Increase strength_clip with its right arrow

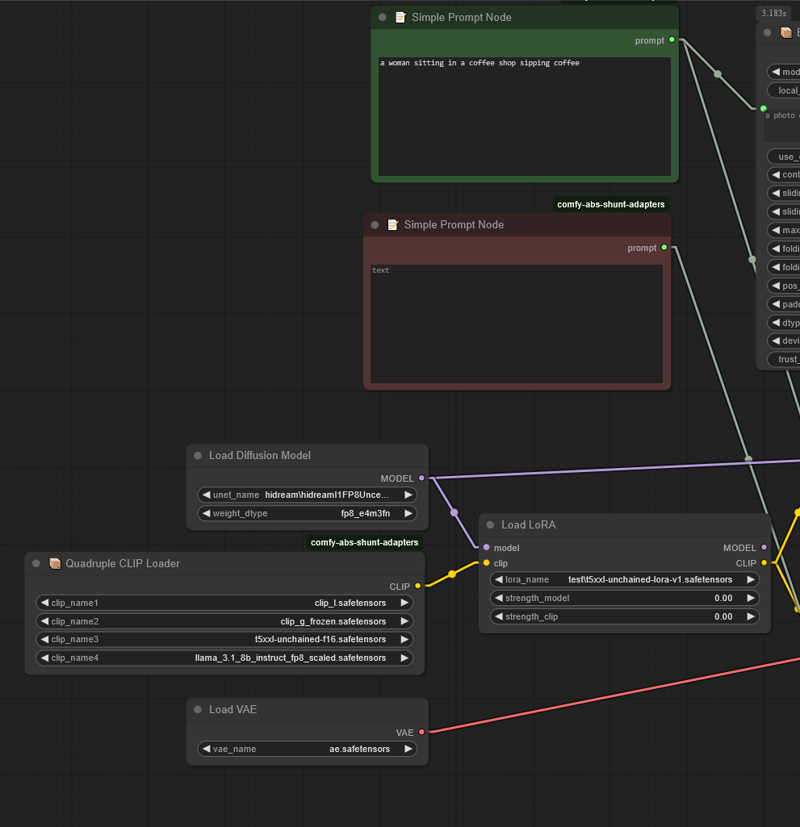[750, 617]
